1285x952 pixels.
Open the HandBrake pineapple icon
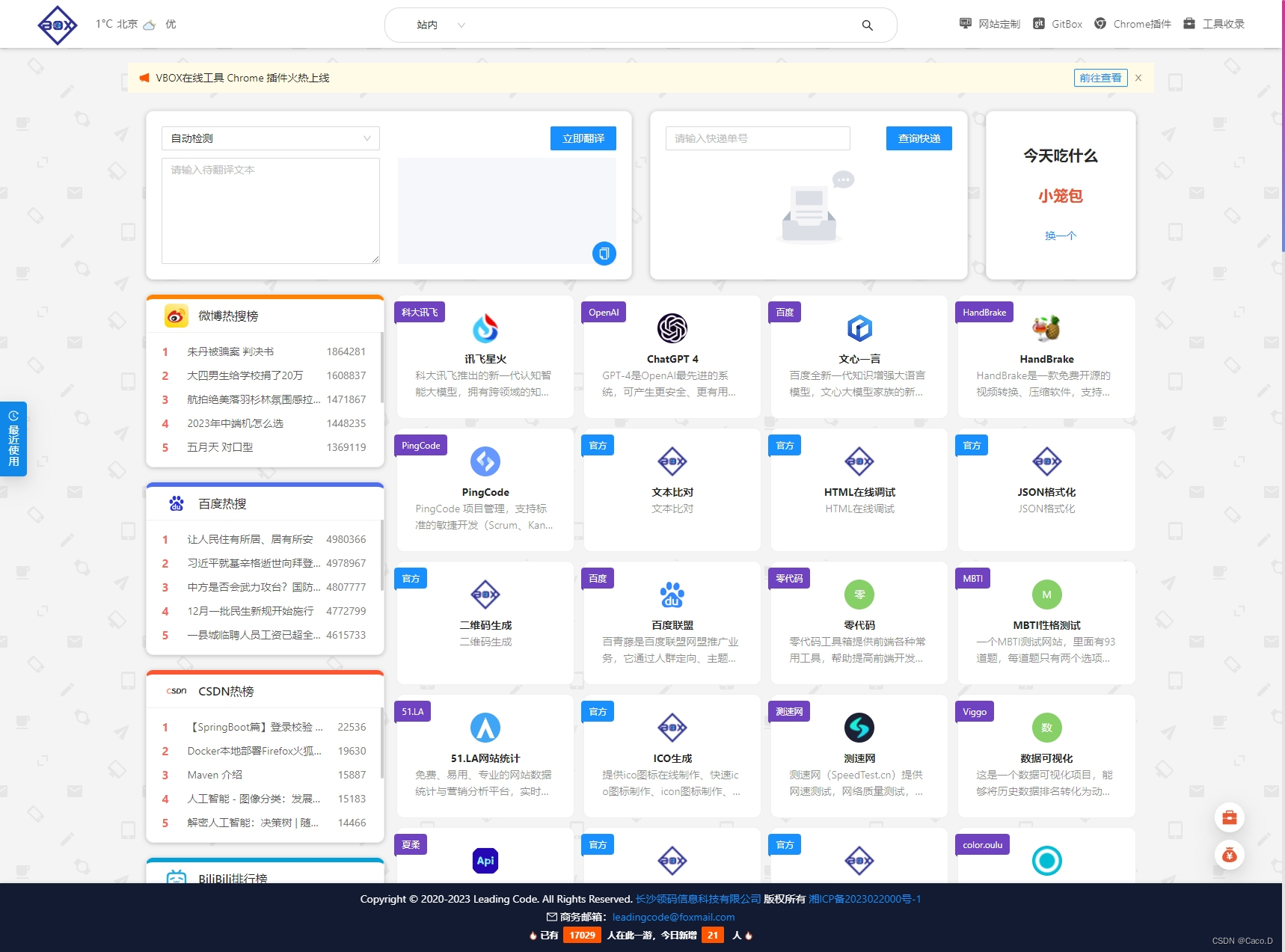click(1046, 328)
